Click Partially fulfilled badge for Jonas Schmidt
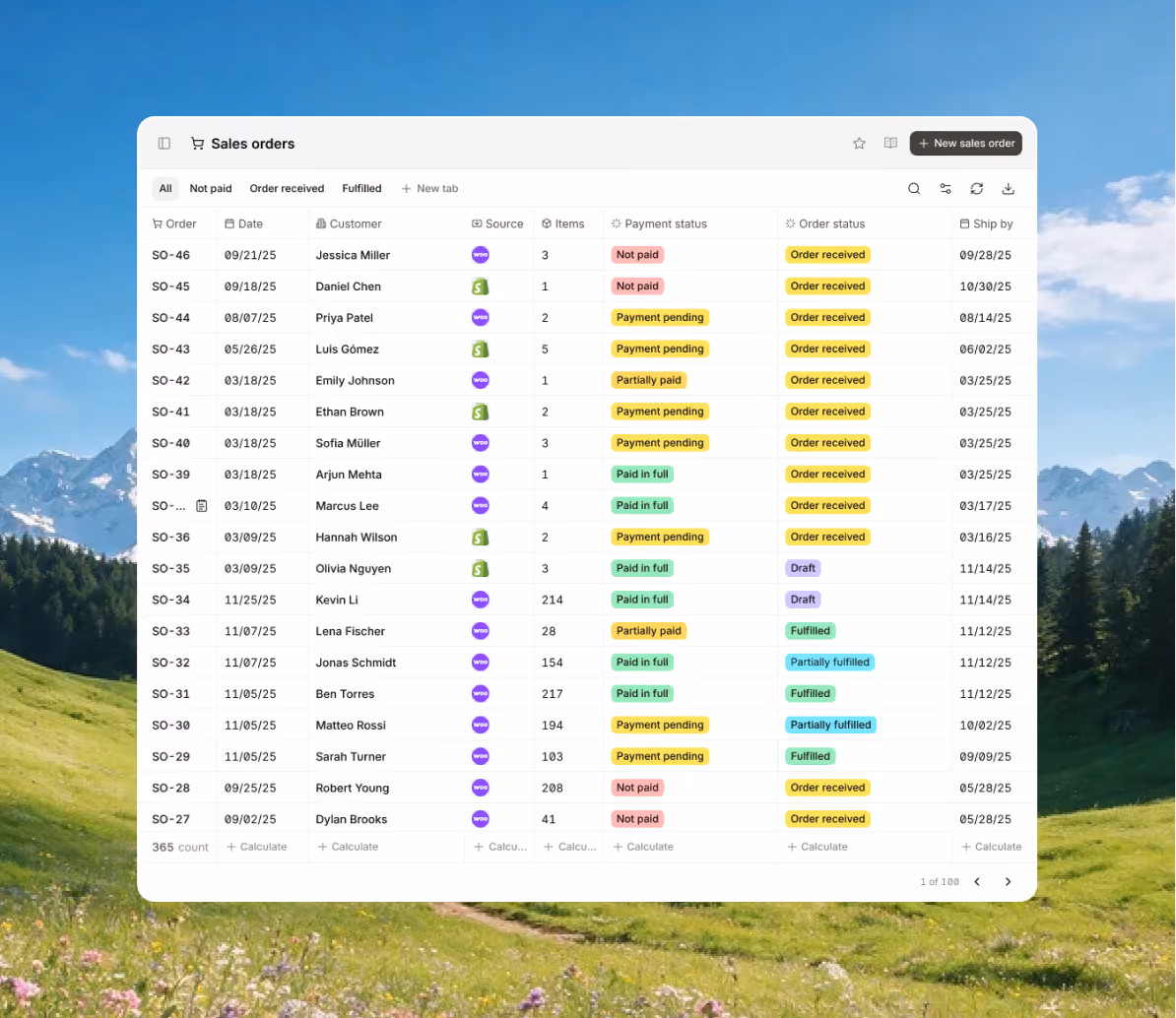1176x1018 pixels. [x=829, y=663]
